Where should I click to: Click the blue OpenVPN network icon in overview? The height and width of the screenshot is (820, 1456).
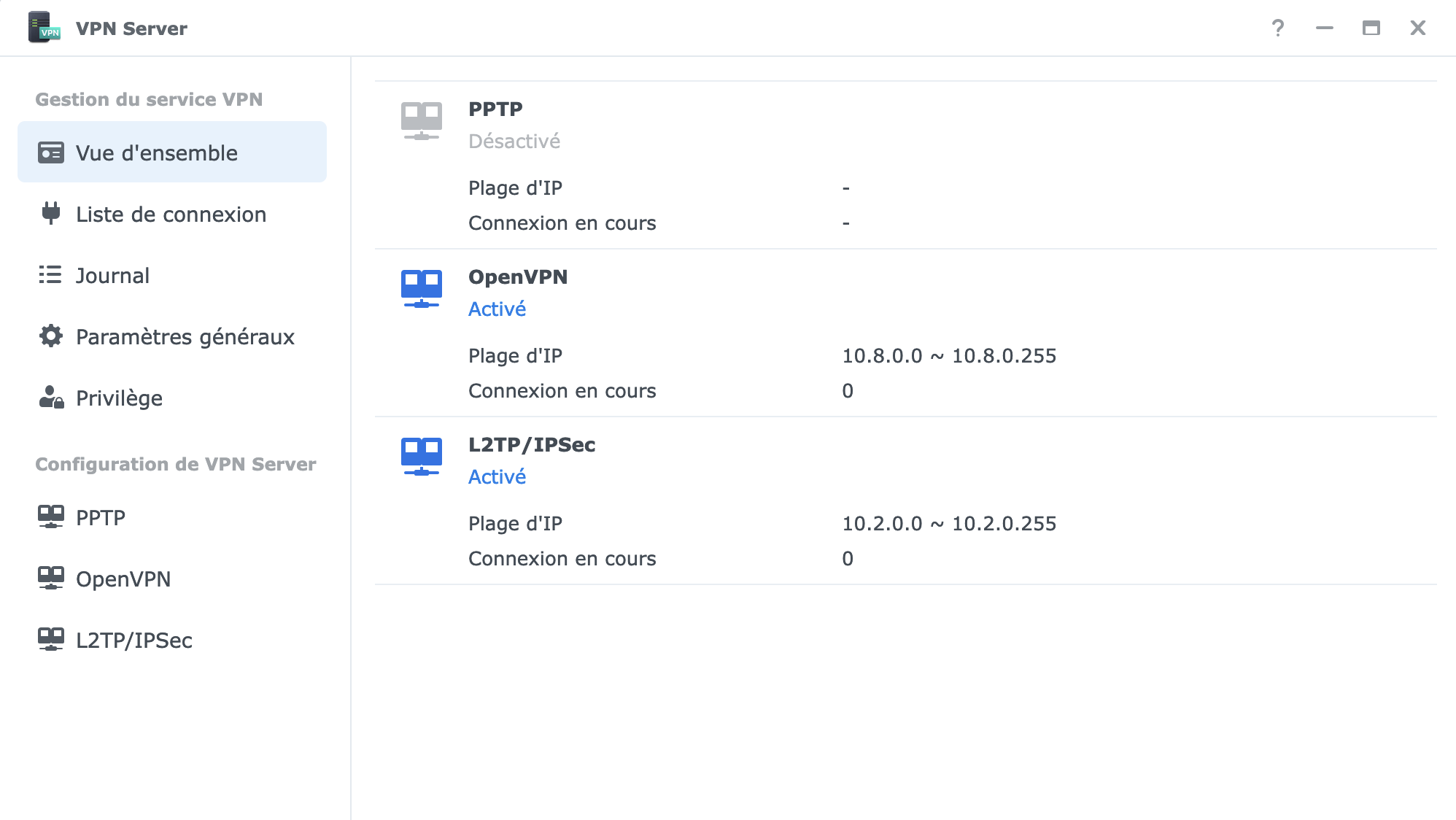point(421,289)
